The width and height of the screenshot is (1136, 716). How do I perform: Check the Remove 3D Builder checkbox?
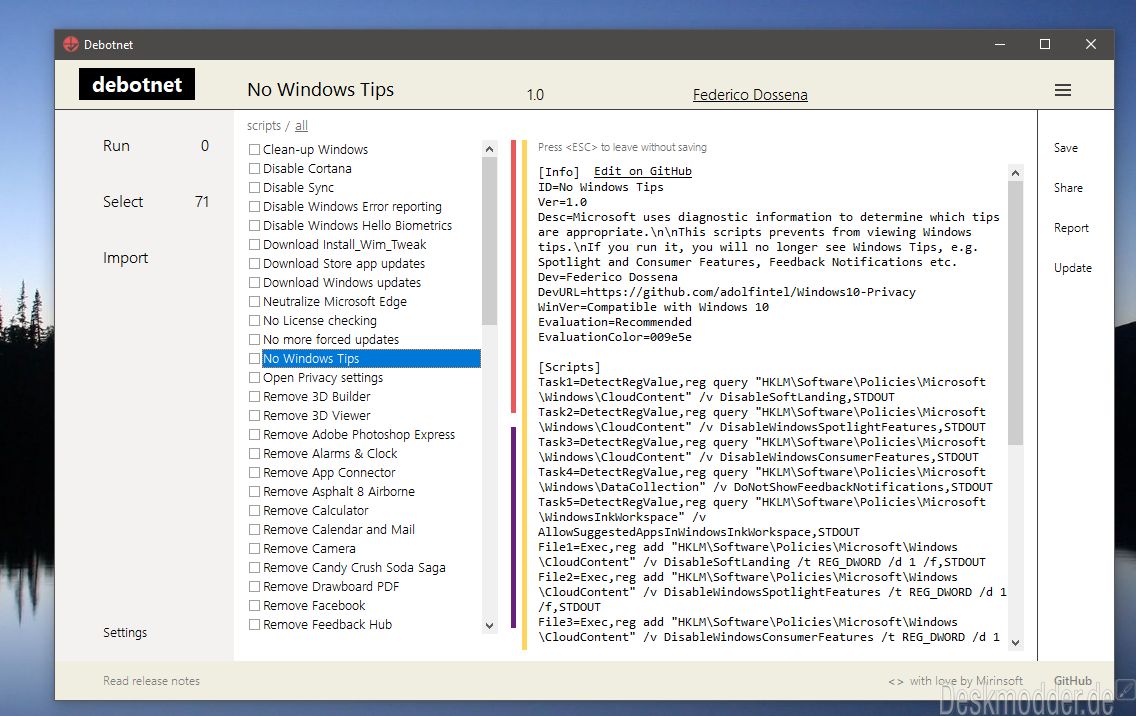254,396
